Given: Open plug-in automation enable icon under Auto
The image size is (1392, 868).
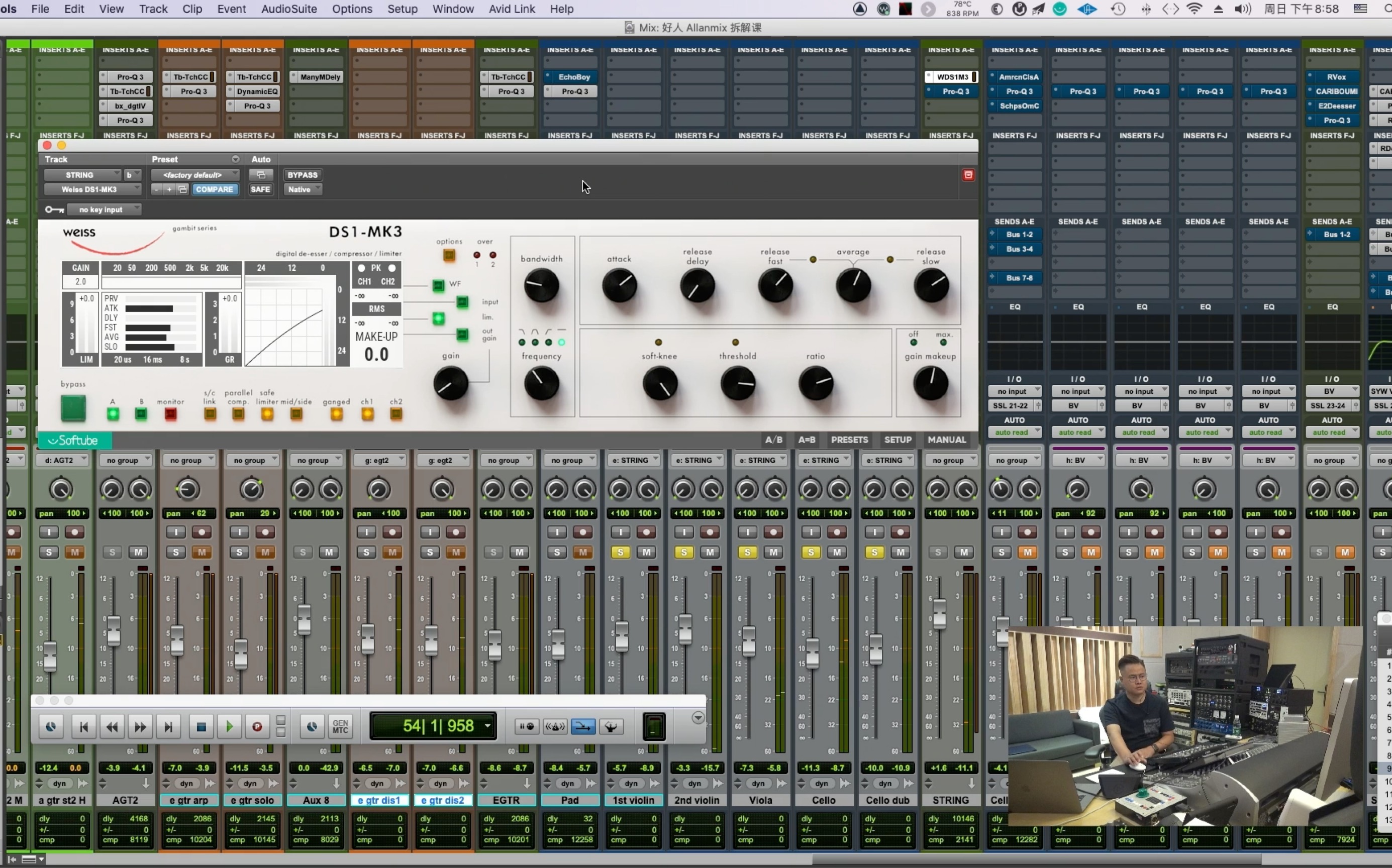Looking at the screenshot, I should (261, 174).
